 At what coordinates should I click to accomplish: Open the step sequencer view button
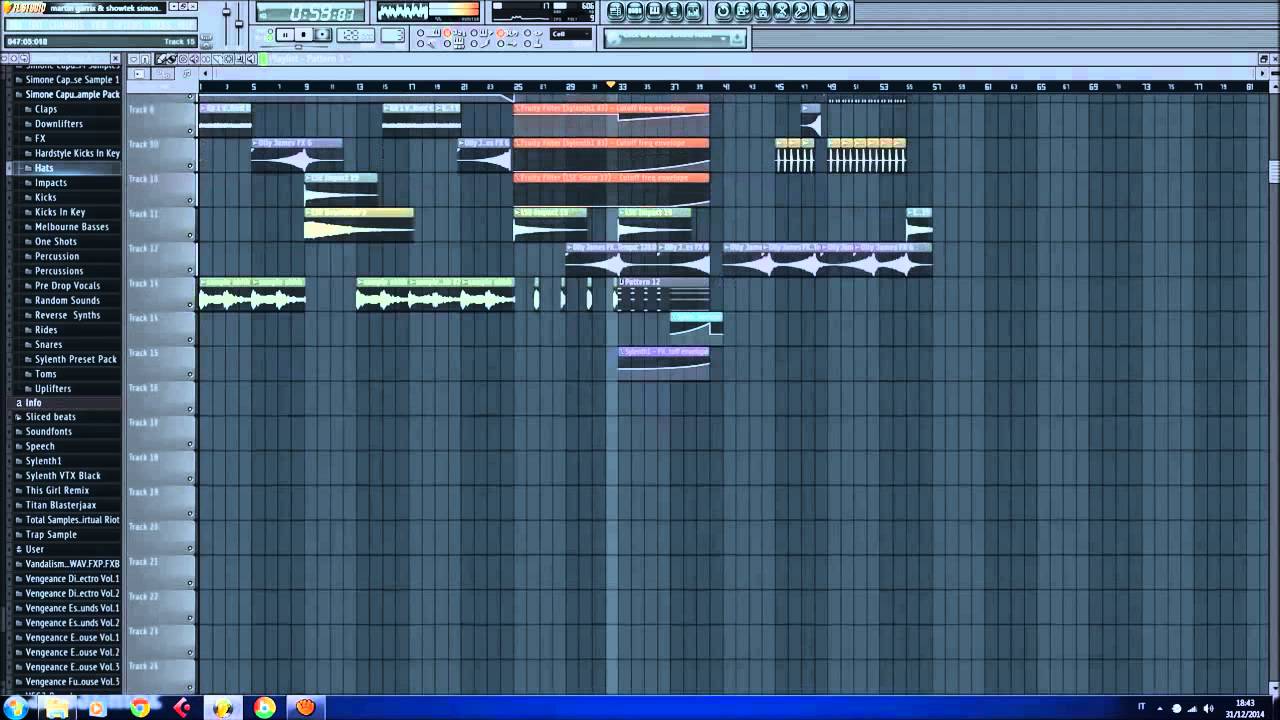coord(635,11)
